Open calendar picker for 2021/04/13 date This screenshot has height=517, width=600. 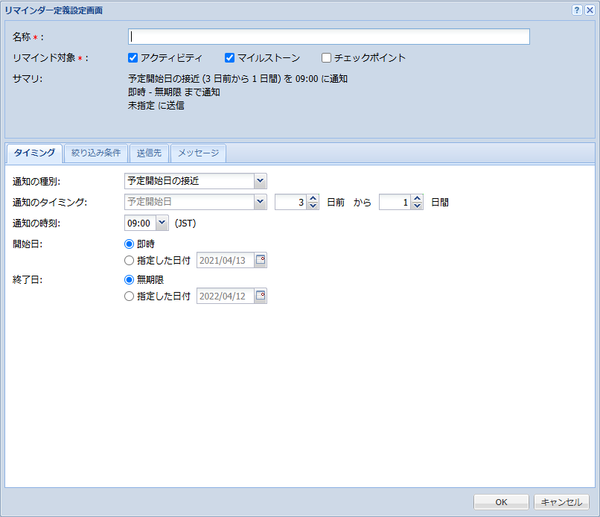pos(261,260)
